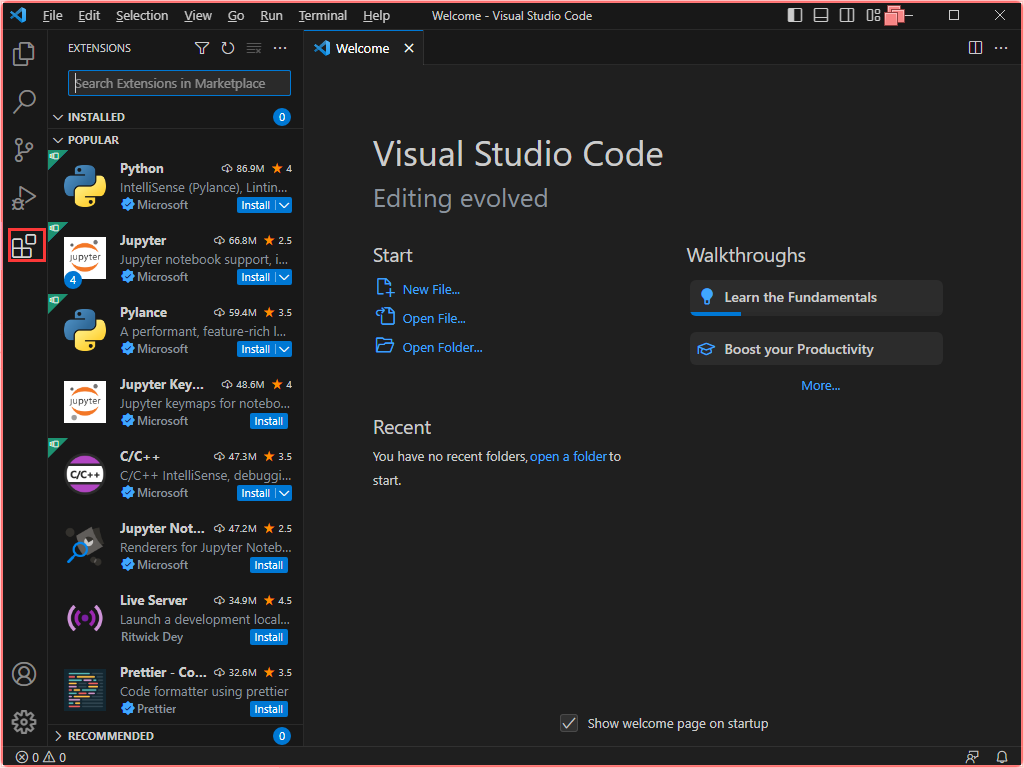The height and width of the screenshot is (768, 1024).
Task: Install the Python extension
Action: click(x=256, y=205)
